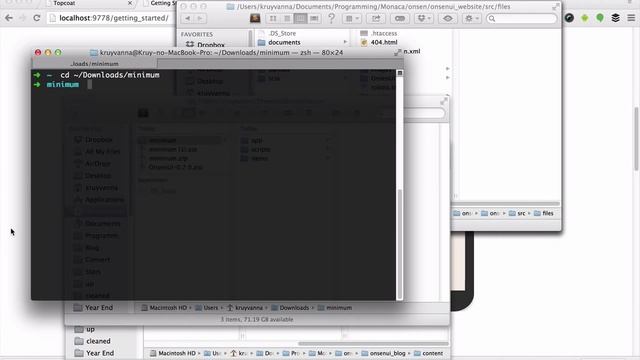Click minimum in the Finder path bar
Image resolution: width=640 pixels, height=360 pixels.
[335, 308]
